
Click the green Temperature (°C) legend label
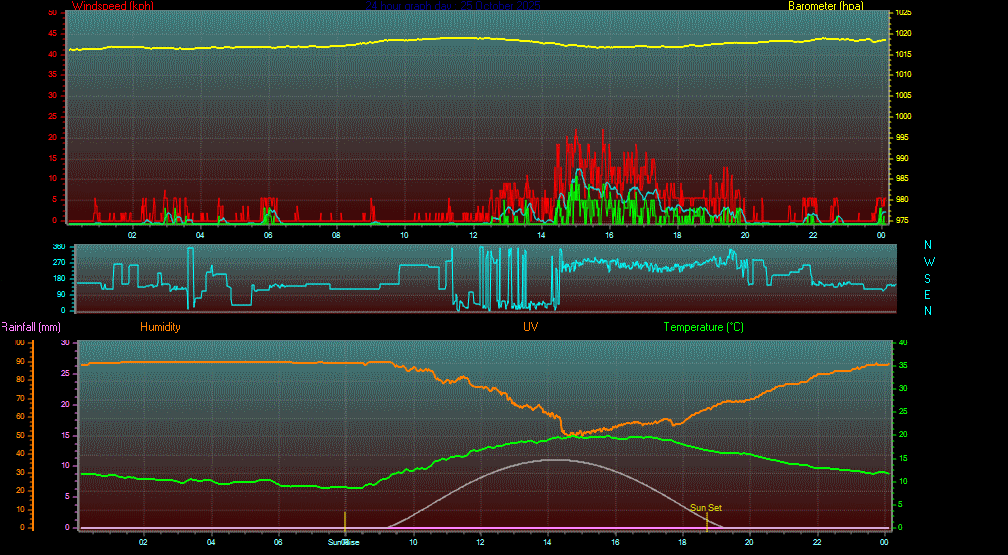[703, 327]
